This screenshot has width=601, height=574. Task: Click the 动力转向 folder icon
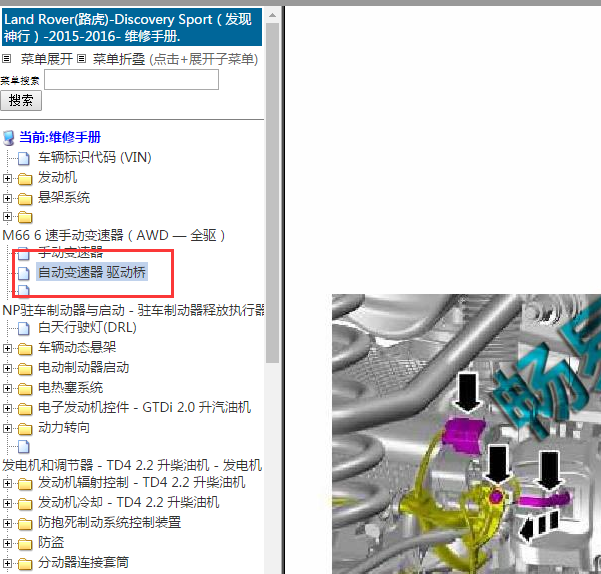pos(25,428)
